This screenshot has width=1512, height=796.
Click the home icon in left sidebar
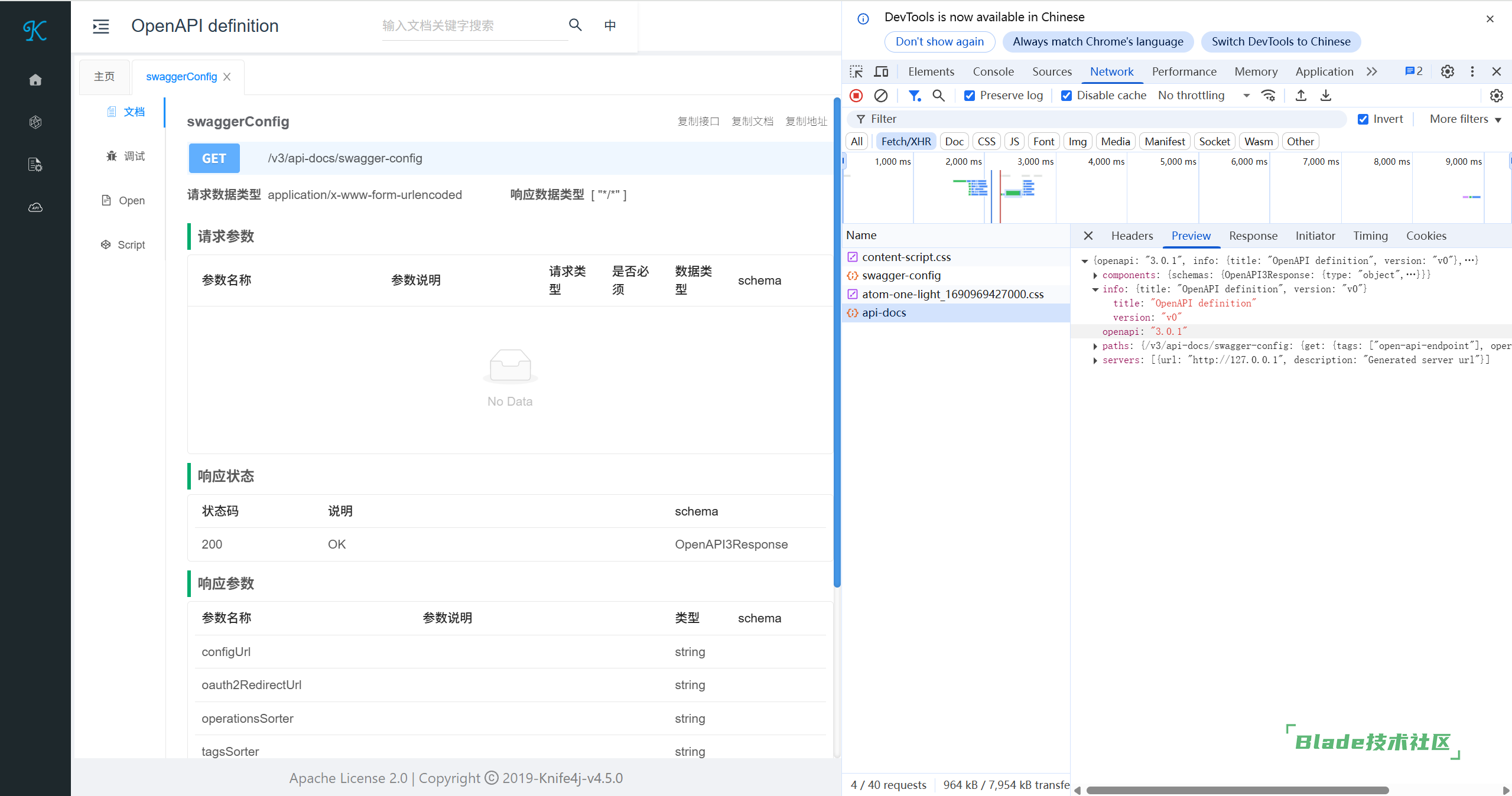tap(35, 80)
